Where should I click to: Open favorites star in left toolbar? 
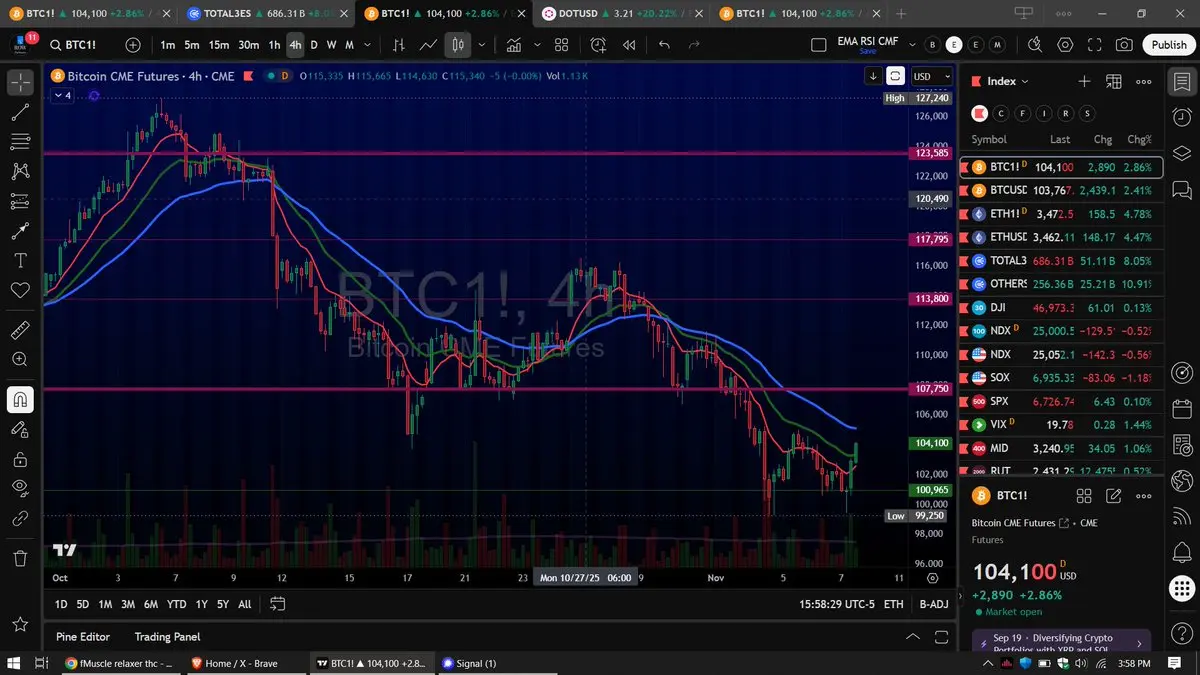pyautogui.click(x=20, y=624)
